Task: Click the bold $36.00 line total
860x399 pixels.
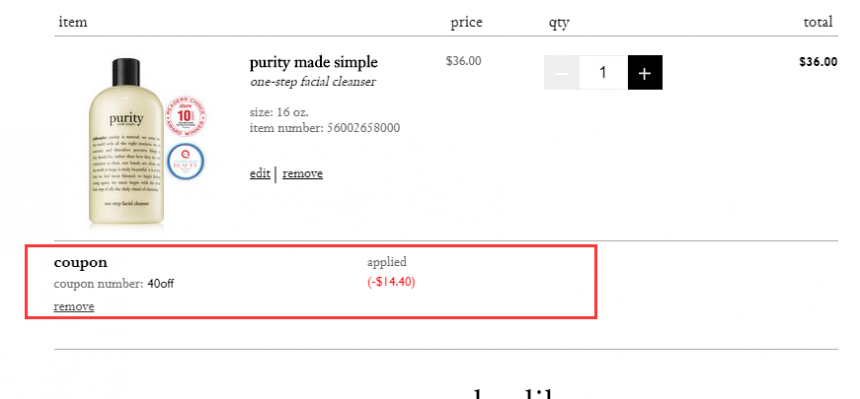Action: (818, 61)
